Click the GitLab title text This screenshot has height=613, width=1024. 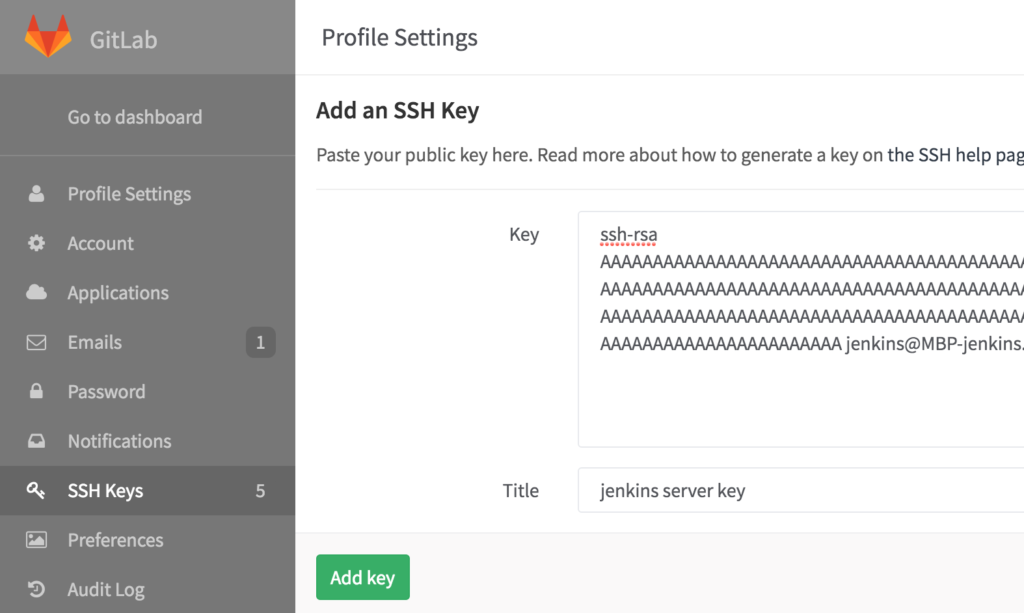click(x=123, y=40)
